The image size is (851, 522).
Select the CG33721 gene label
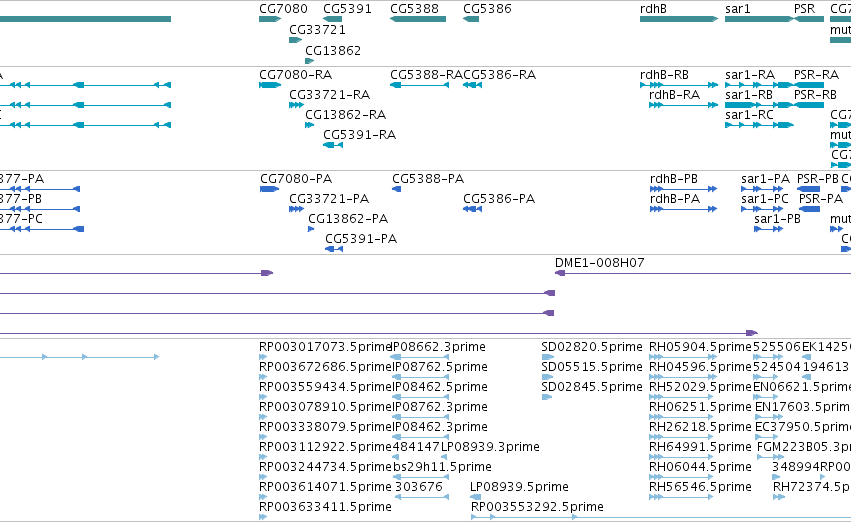click(x=317, y=30)
